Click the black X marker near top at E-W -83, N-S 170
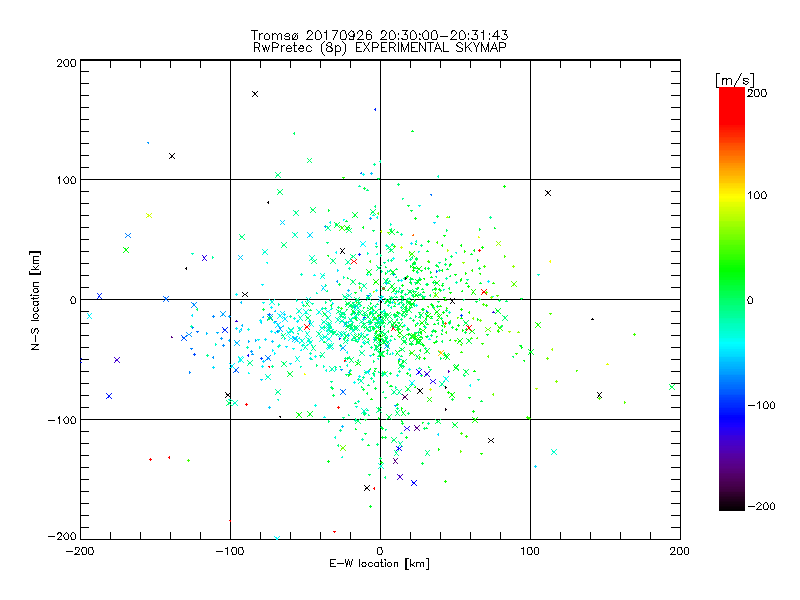 [255, 94]
